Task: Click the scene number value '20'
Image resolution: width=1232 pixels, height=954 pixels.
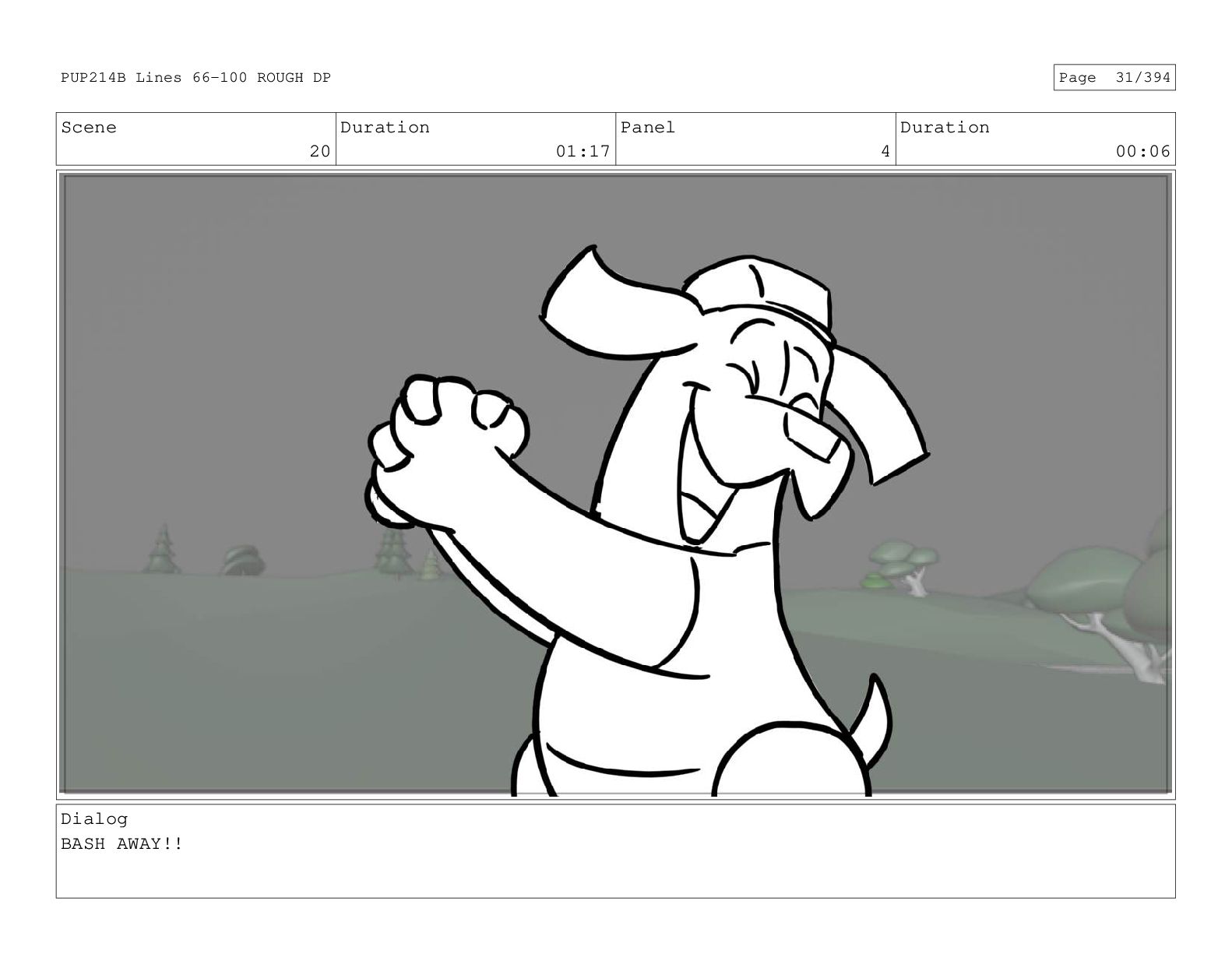Action: (x=319, y=151)
